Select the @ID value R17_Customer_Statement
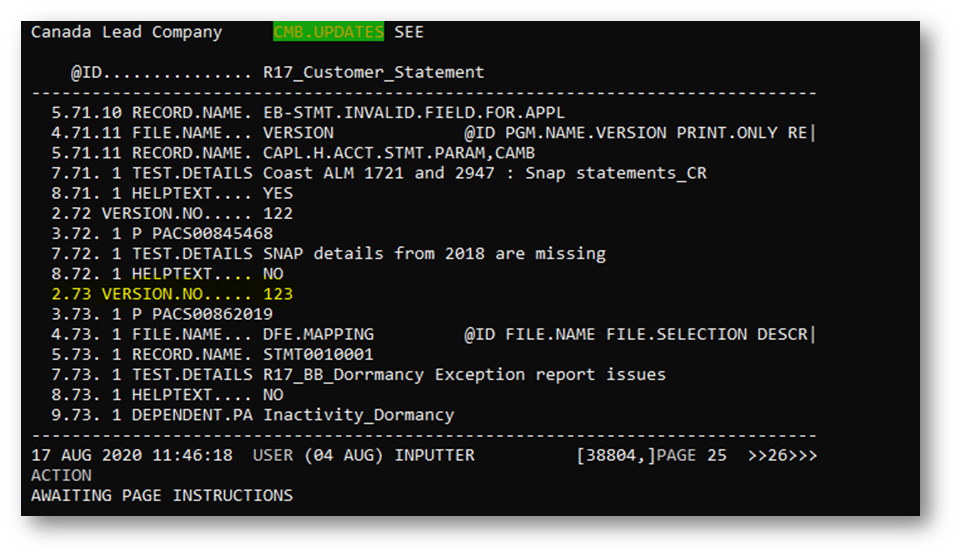The width and height of the screenshot is (962, 558). [x=373, y=72]
